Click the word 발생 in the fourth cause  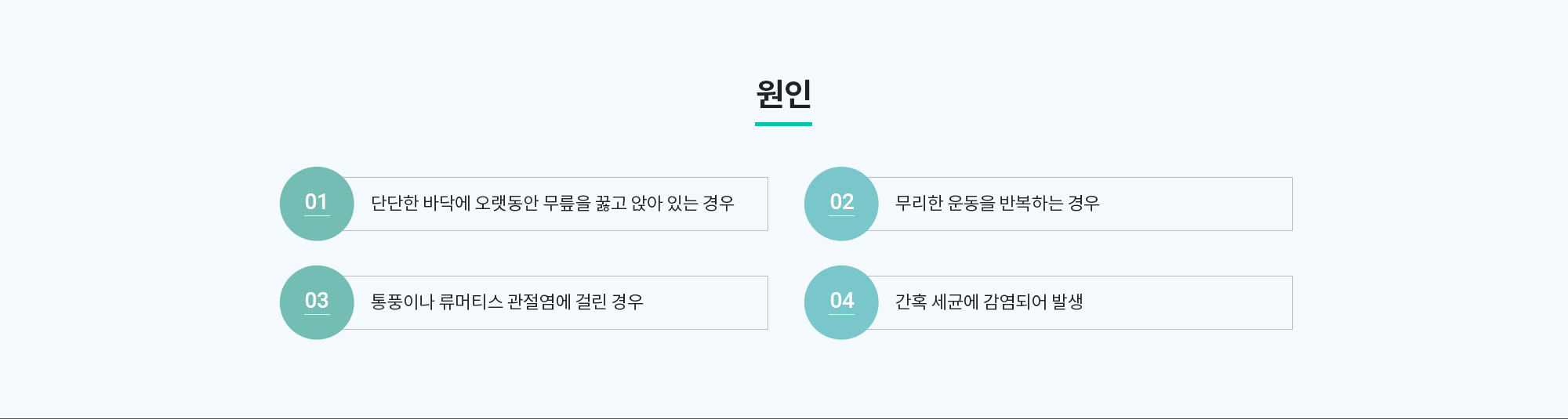pos(1067,302)
